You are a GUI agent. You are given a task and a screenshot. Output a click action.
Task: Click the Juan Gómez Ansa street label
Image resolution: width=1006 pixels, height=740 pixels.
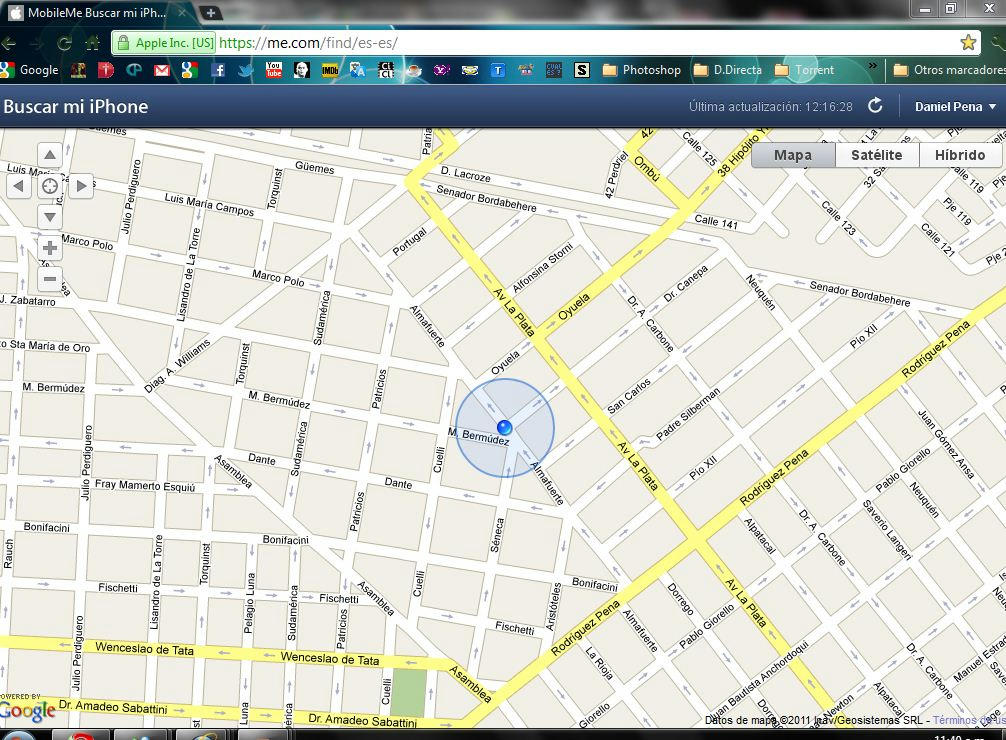click(x=946, y=445)
